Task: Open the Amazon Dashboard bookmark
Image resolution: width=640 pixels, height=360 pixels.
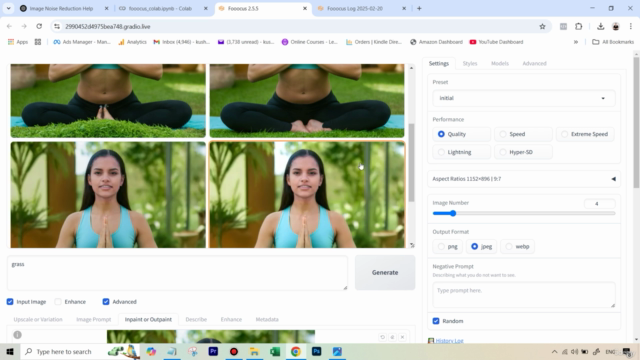Action: [x=436, y=42]
